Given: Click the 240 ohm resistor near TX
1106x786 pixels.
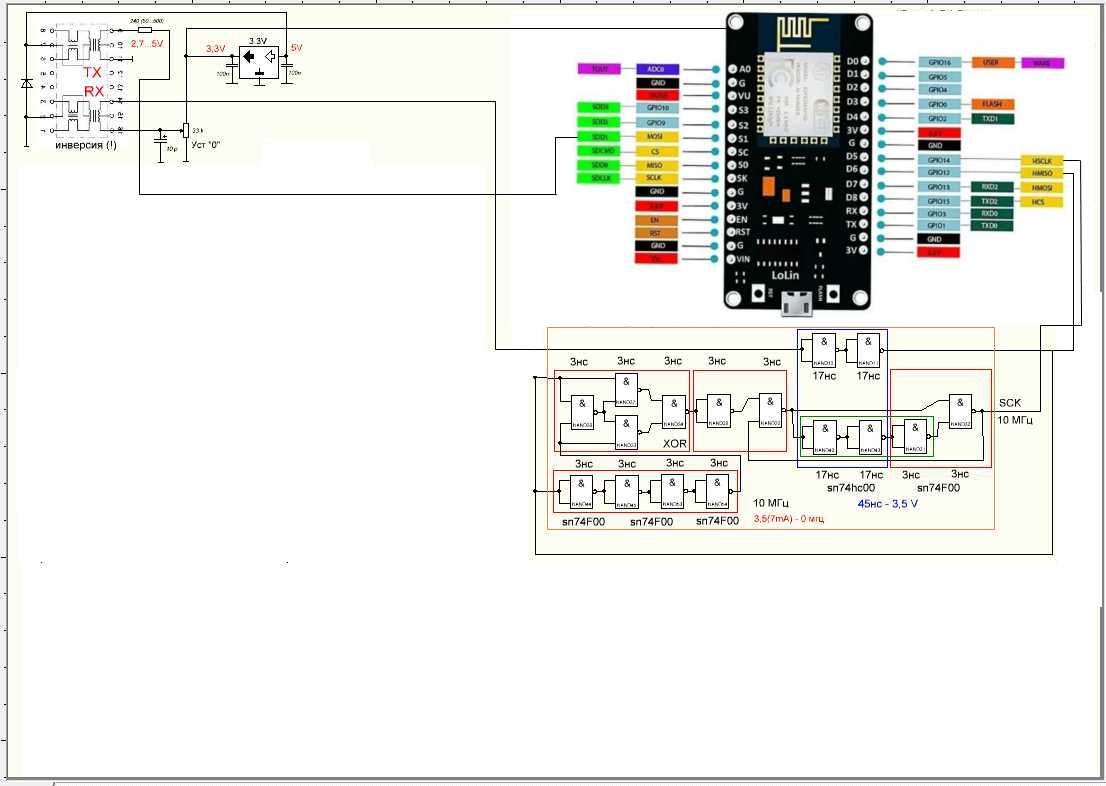Looking at the screenshot, I should point(144,31).
